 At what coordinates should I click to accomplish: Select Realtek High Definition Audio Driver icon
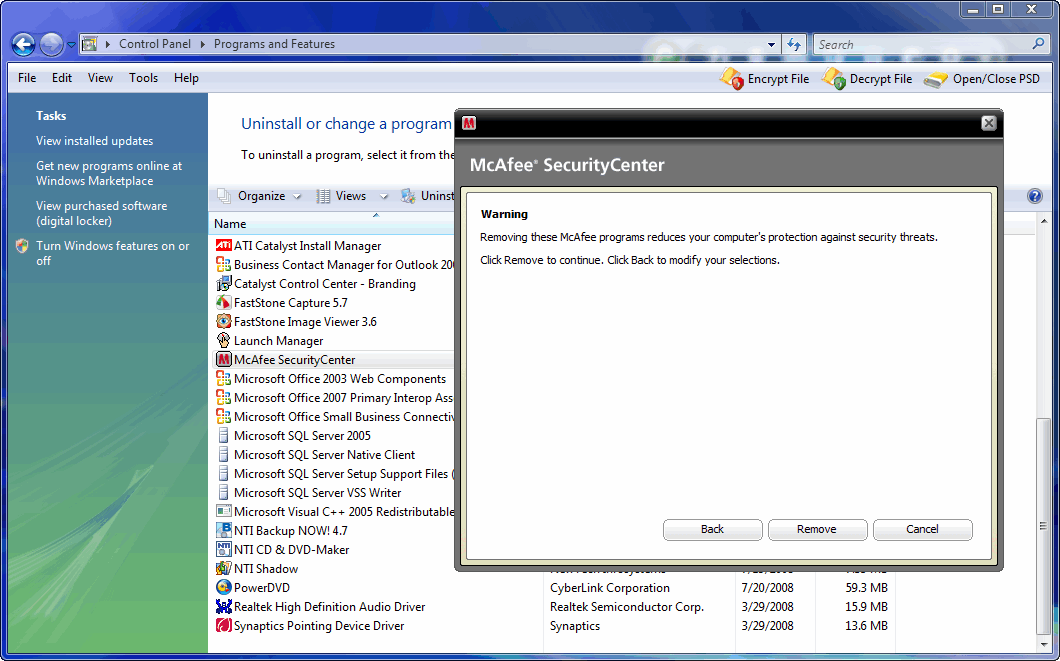tap(224, 606)
